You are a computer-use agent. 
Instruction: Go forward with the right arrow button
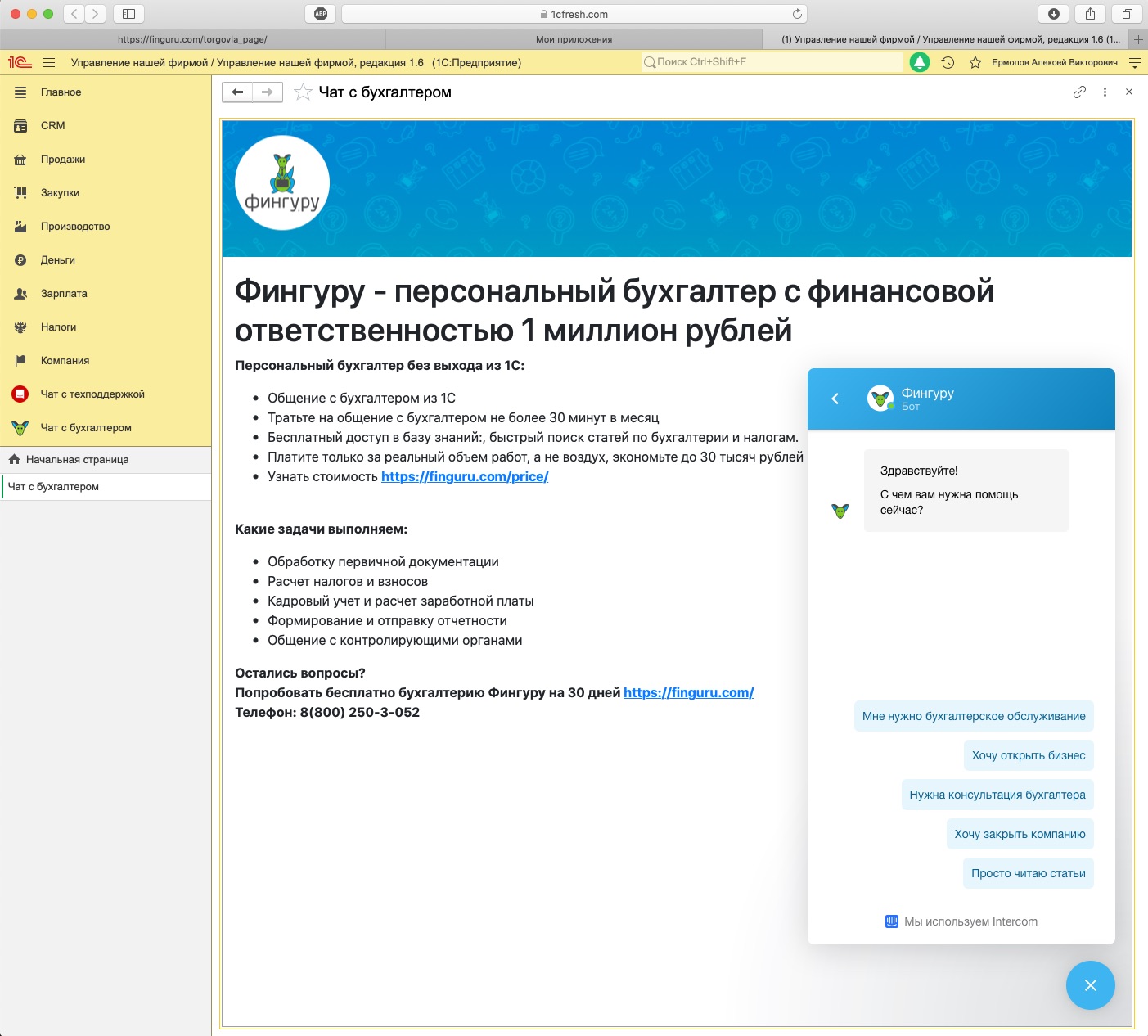[x=268, y=92]
